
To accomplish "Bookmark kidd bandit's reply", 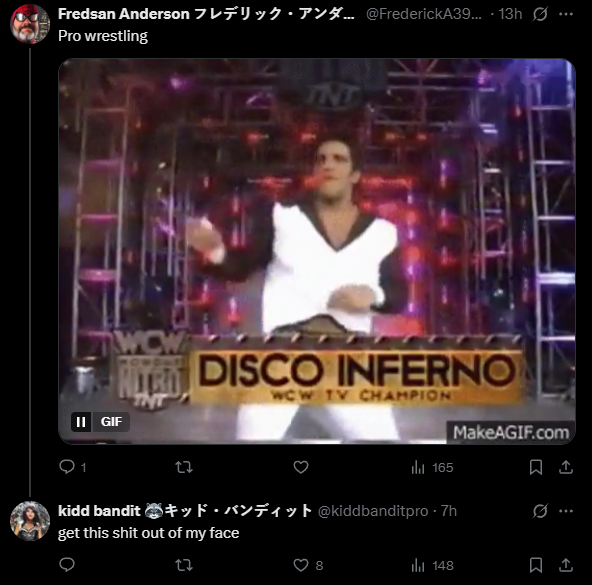I will 536,565.
